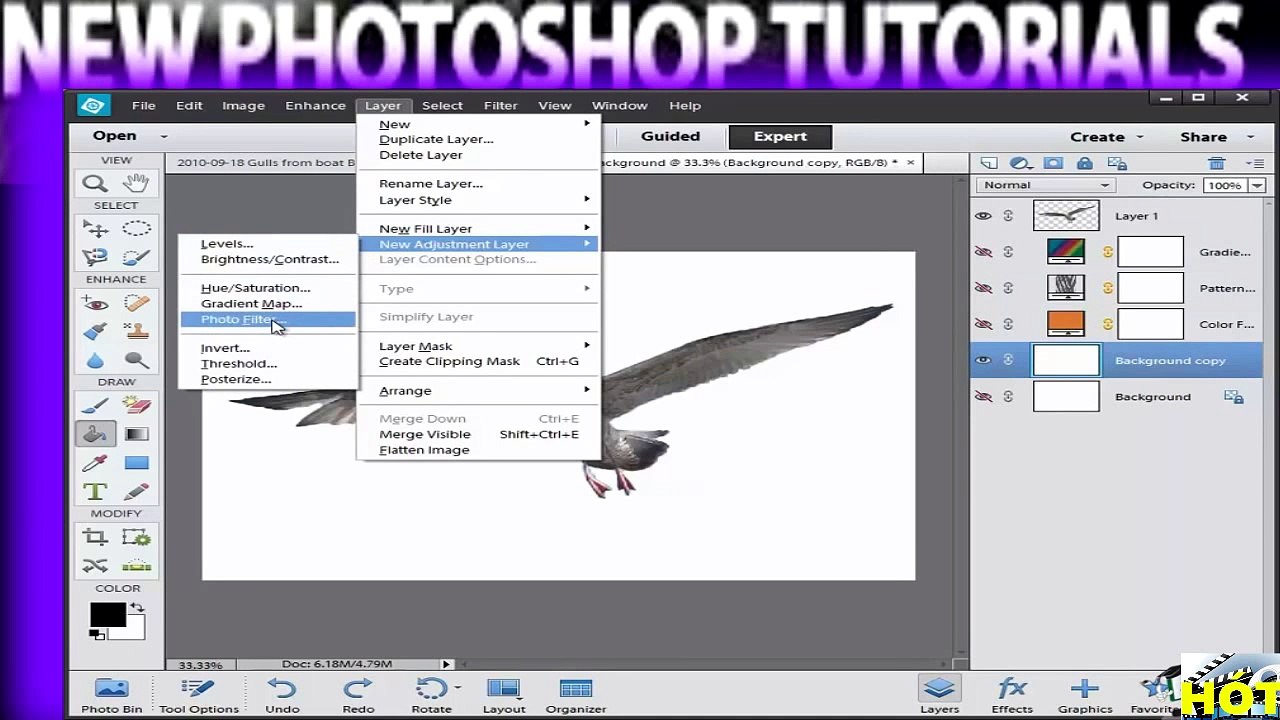
Task: Select the Blur tool droplet icon
Action: 95,360
